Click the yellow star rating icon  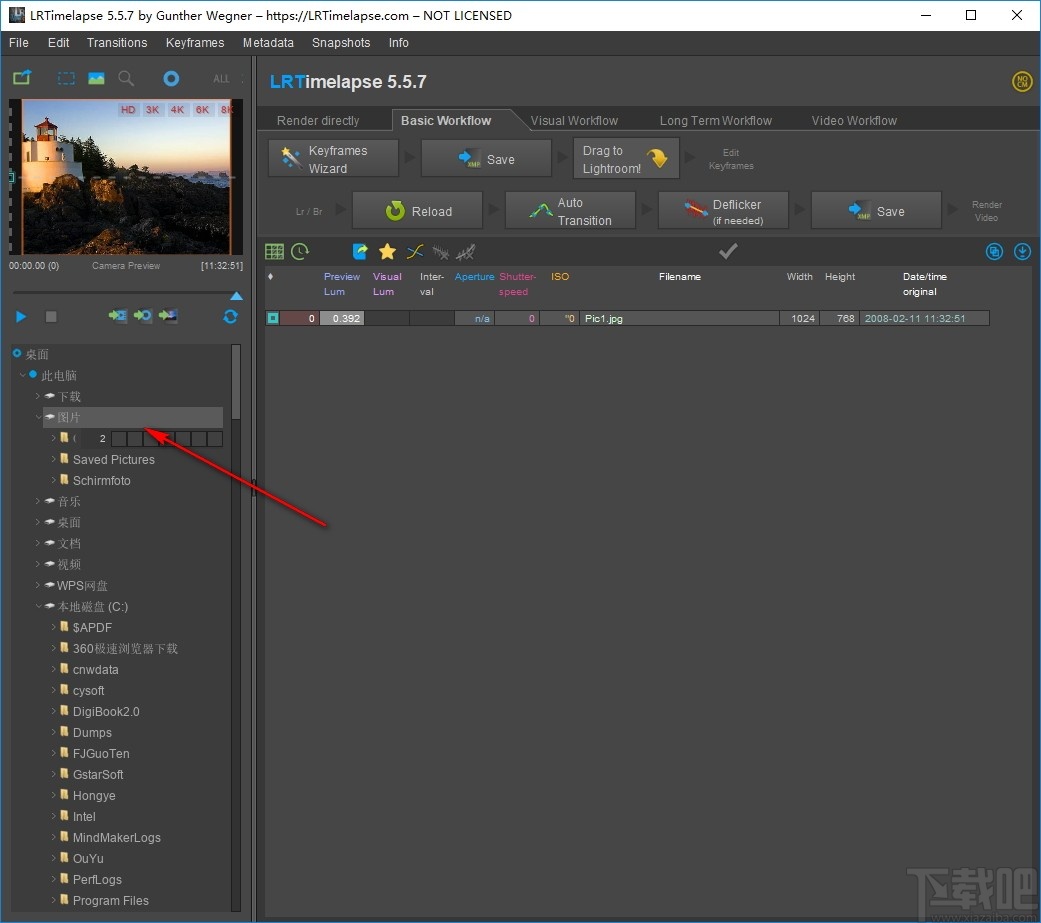click(388, 252)
